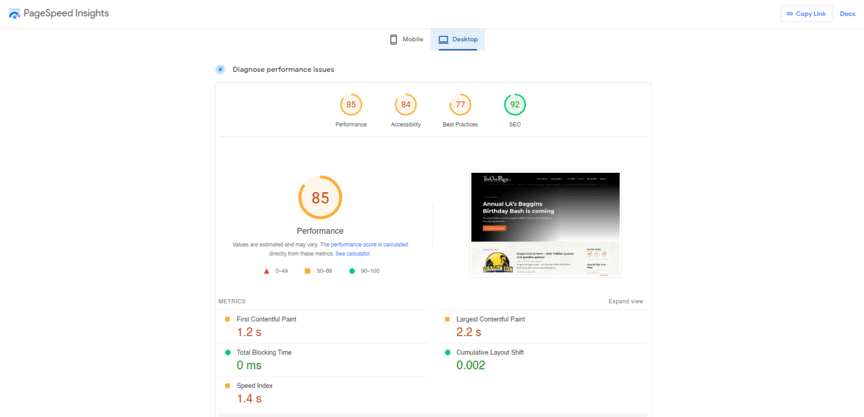Expand the First Contentful Paint metric
This screenshot has height=417, width=864.
[266, 319]
